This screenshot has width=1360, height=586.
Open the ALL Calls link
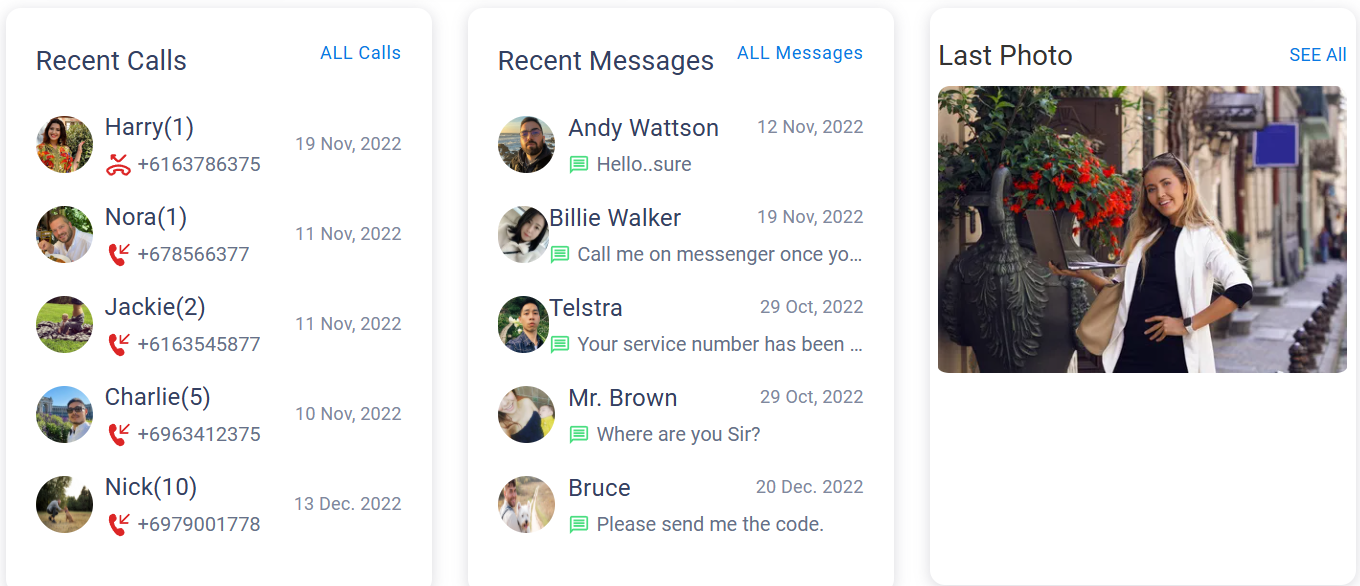[x=360, y=53]
